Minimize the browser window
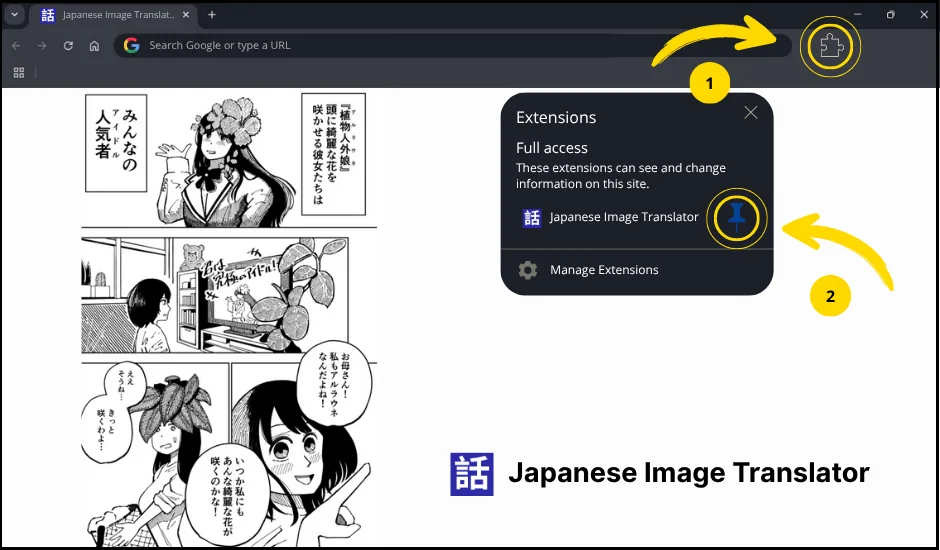This screenshot has height=550, width=940. [x=858, y=14]
